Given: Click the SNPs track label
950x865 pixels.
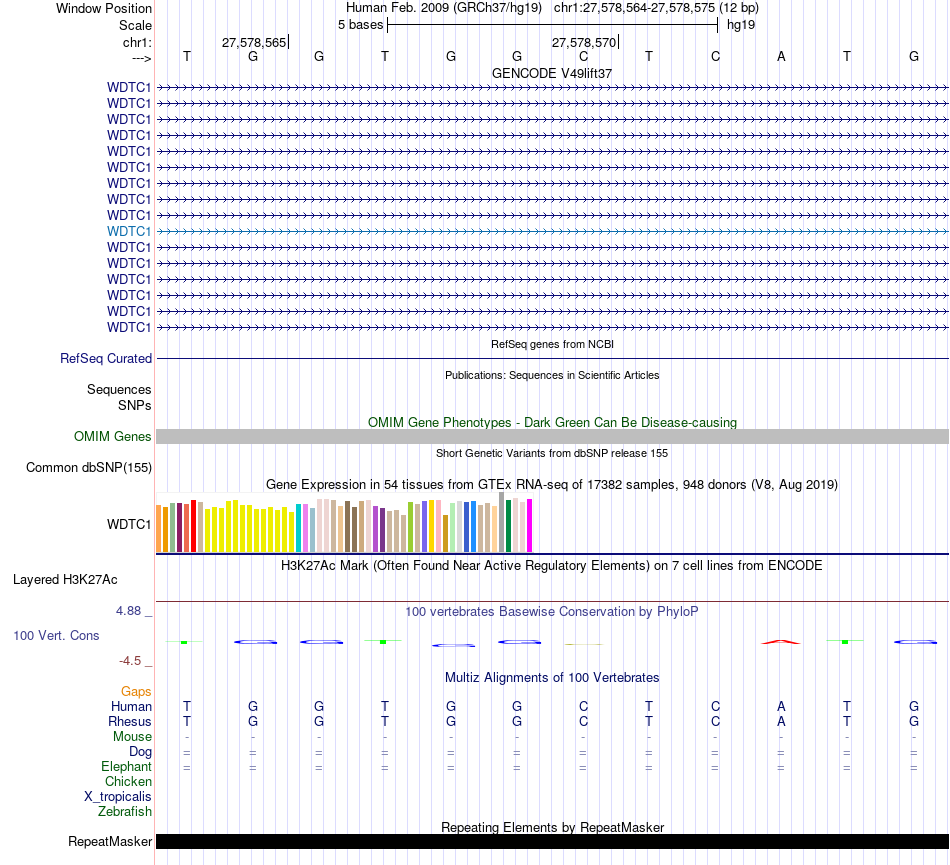Looking at the screenshot, I should pyautogui.click(x=135, y=405).
